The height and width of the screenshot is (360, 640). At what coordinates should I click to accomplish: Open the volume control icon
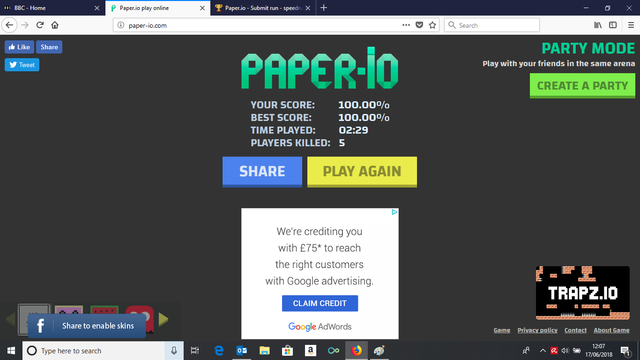tap(565, 351)
